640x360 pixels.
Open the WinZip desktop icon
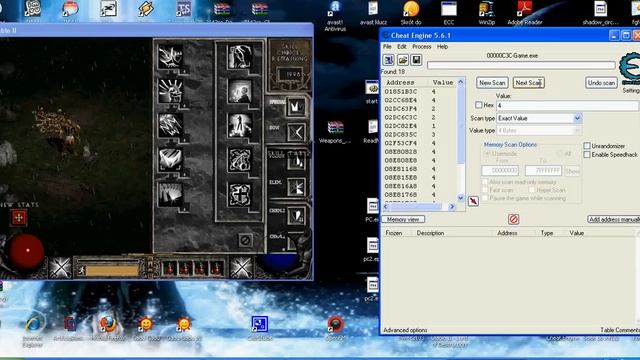486,13
